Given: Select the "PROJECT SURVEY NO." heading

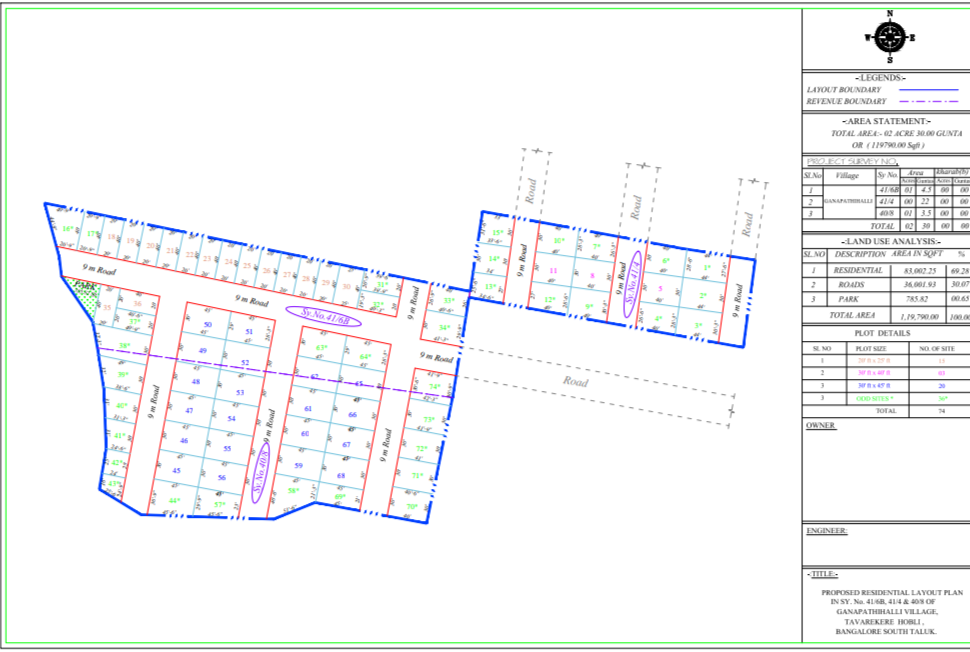Looking at the screenshot, I should pos(851,161).
